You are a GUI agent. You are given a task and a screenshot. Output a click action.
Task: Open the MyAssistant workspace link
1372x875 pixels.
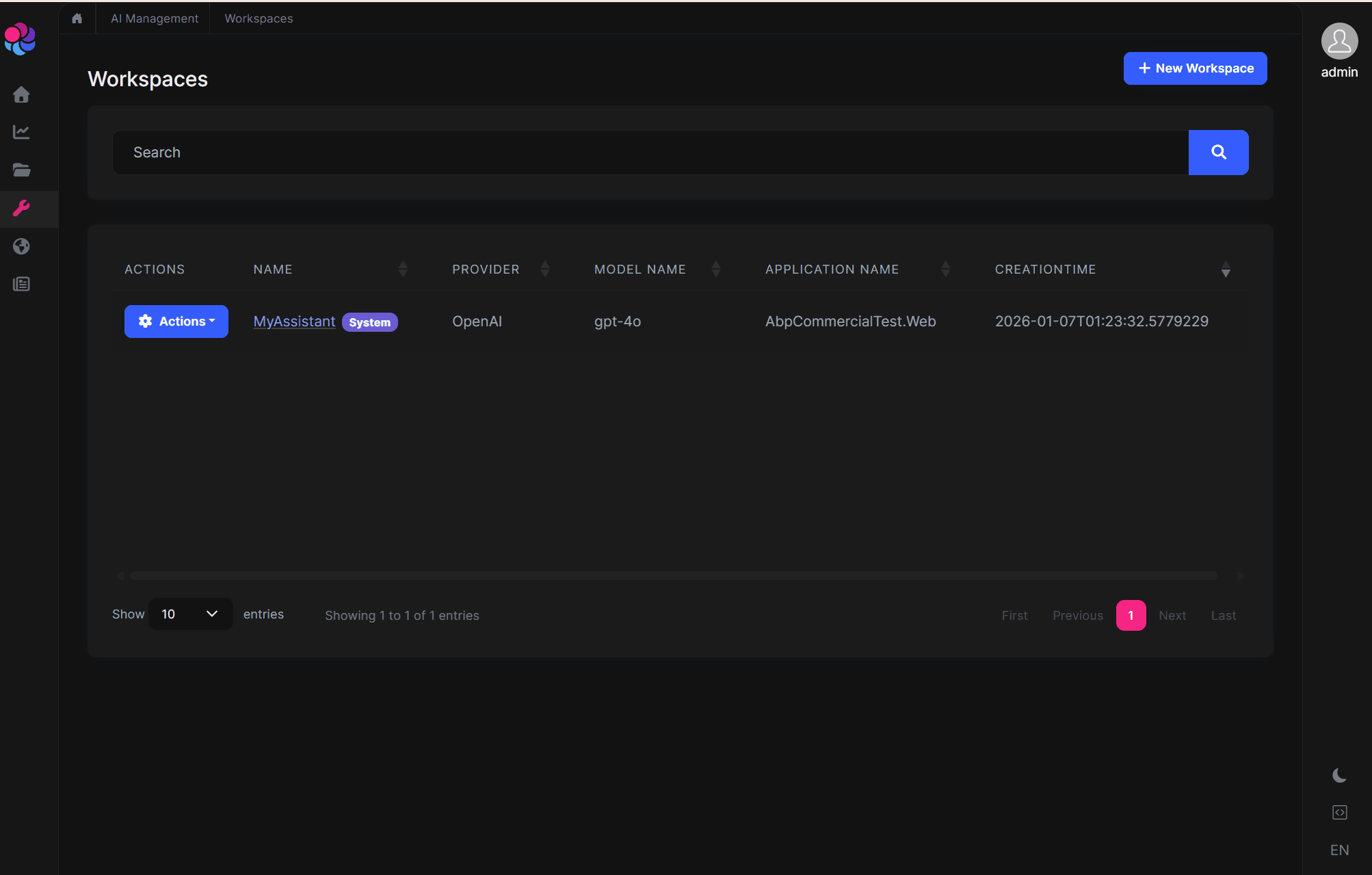point(294,322)
